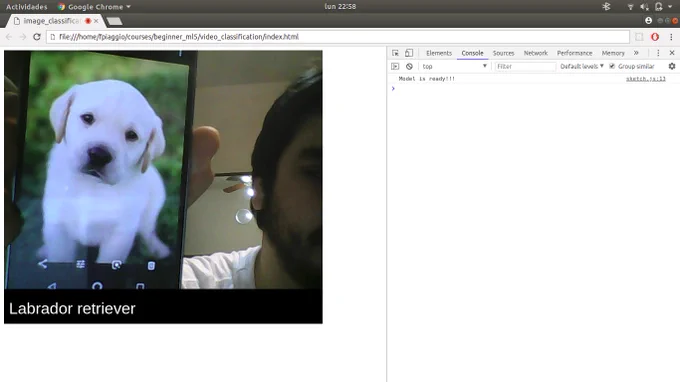Open Chrome's three-dot main menu
Image resolution: width=680 pixels, height=382 pixels.
(671, 37)
